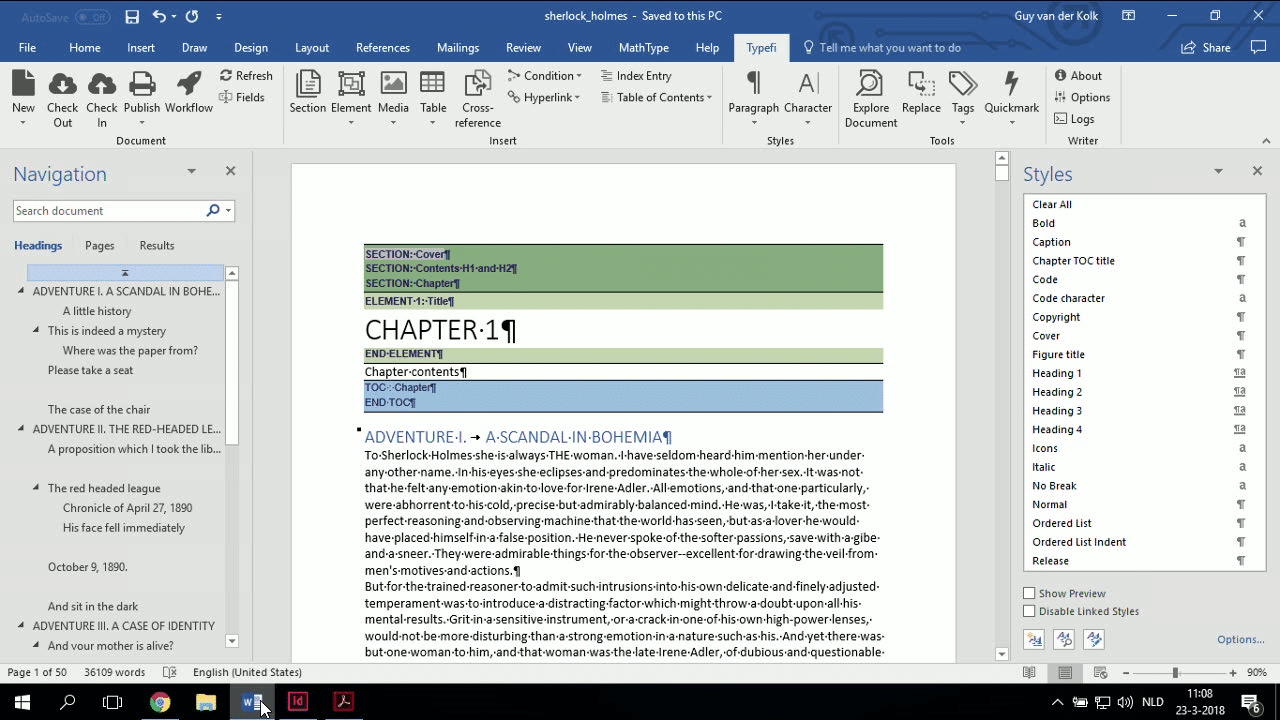Switch to the References ribbon tab
The width and height of the screenshot is (1280, 720).
[383, 48]
